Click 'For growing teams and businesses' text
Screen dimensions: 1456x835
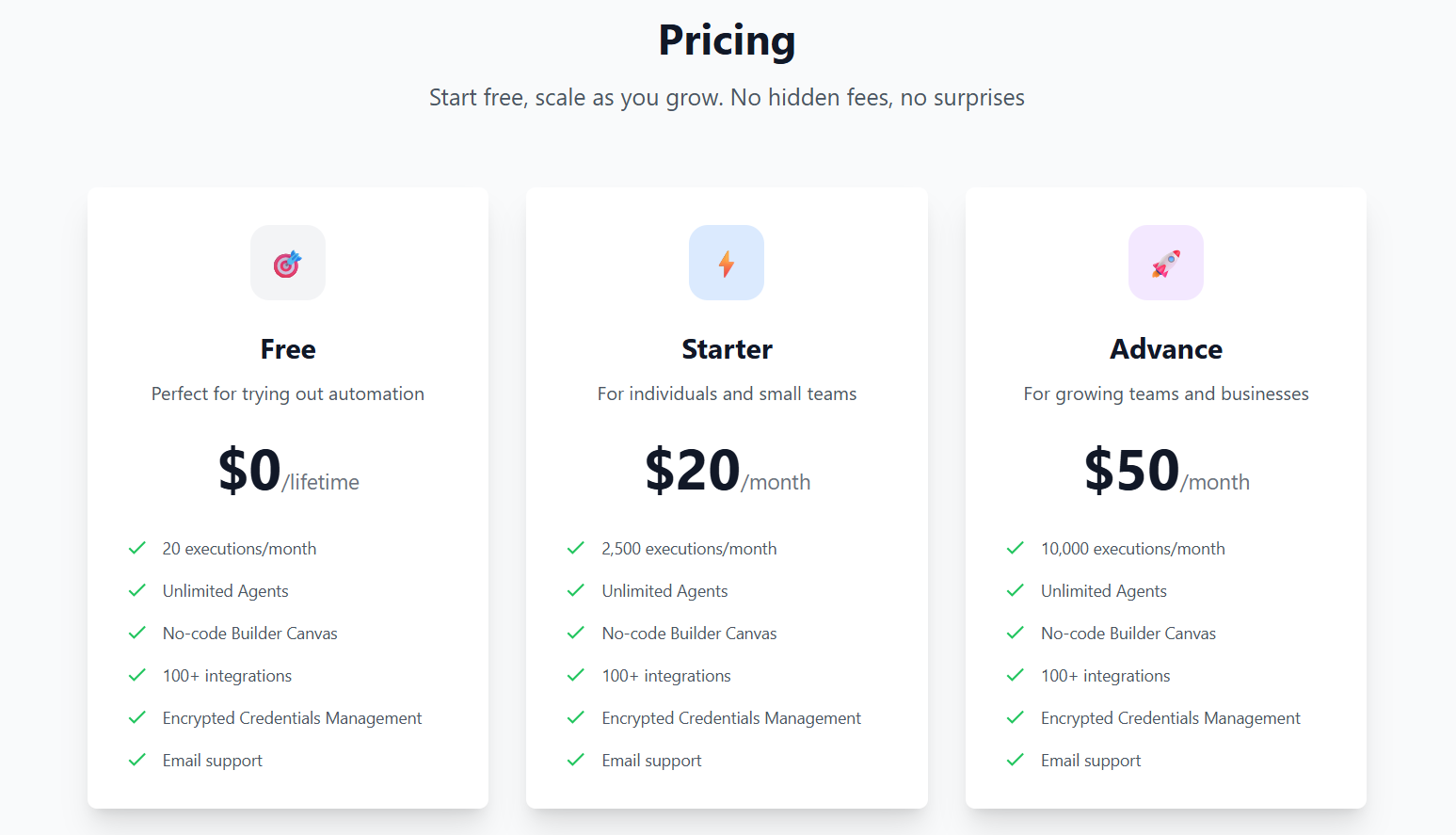[1166, 393]
